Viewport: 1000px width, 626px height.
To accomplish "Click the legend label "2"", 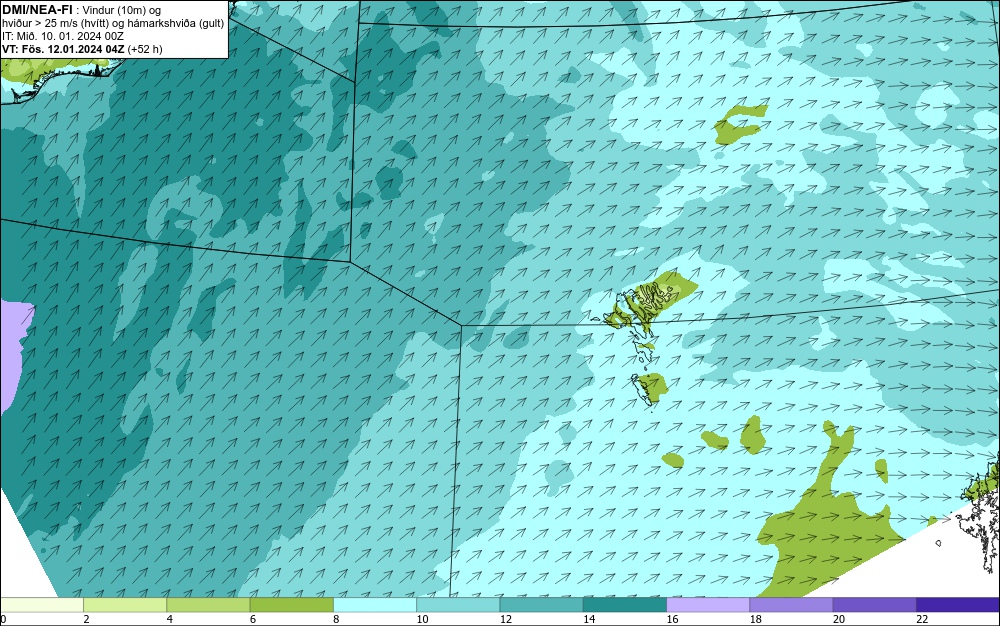I will pyautogui.click(x=86, y=619).
